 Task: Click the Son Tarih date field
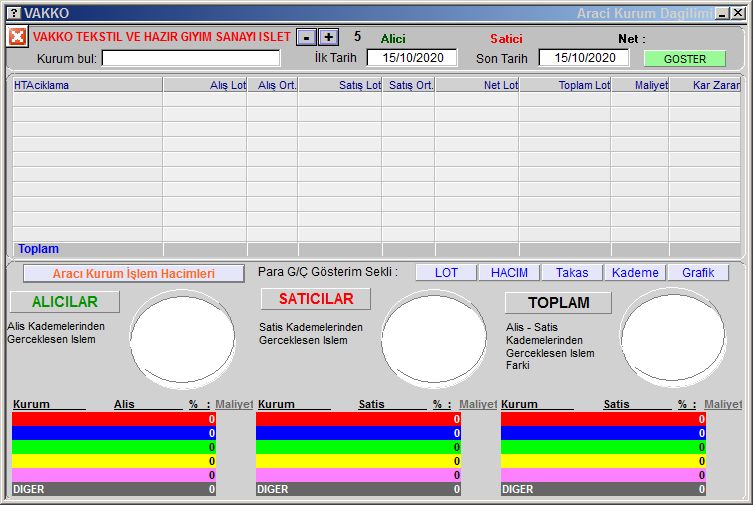[584, 58]
